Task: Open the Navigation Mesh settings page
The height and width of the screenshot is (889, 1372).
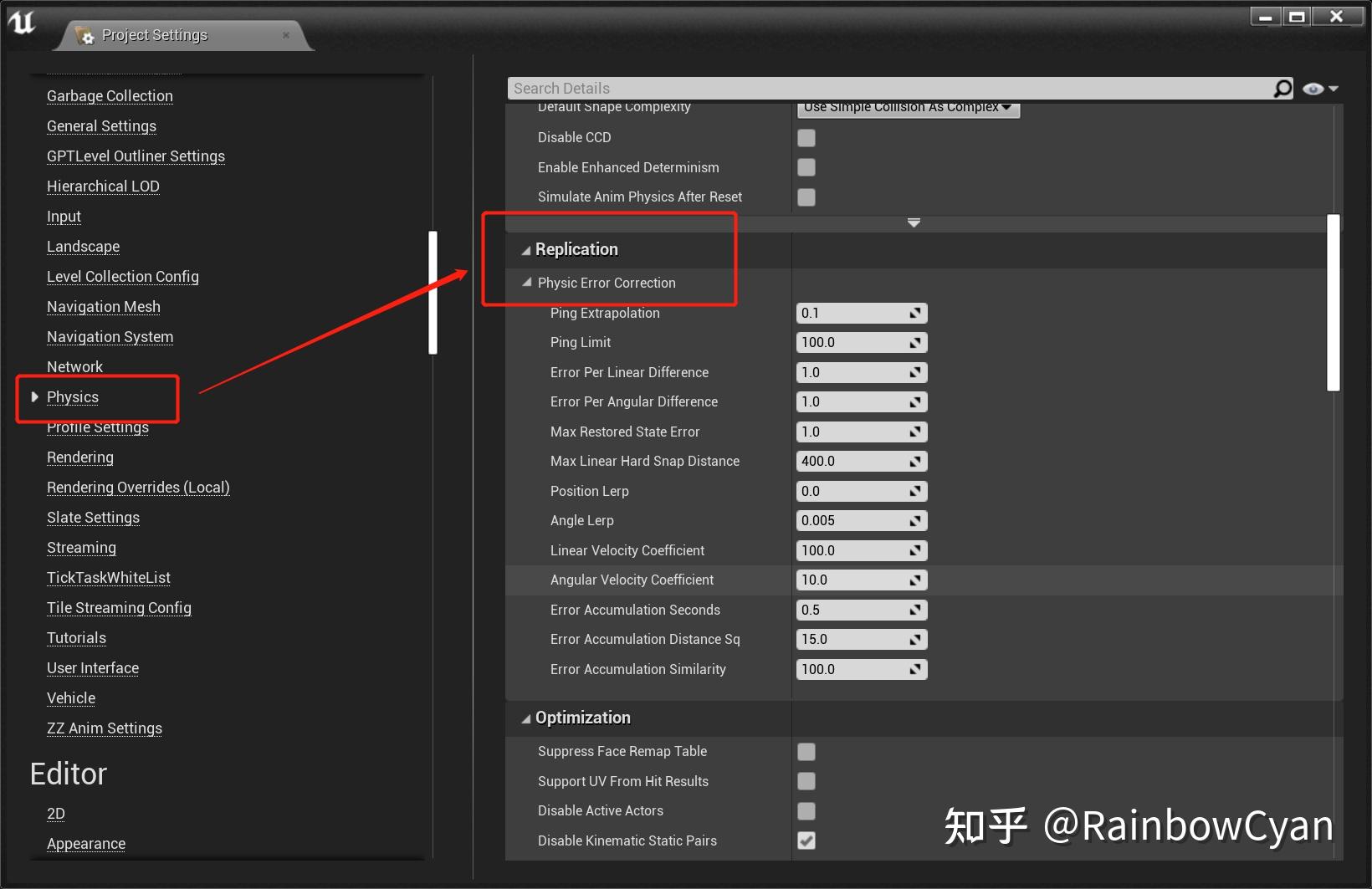Action: (103, 307)
